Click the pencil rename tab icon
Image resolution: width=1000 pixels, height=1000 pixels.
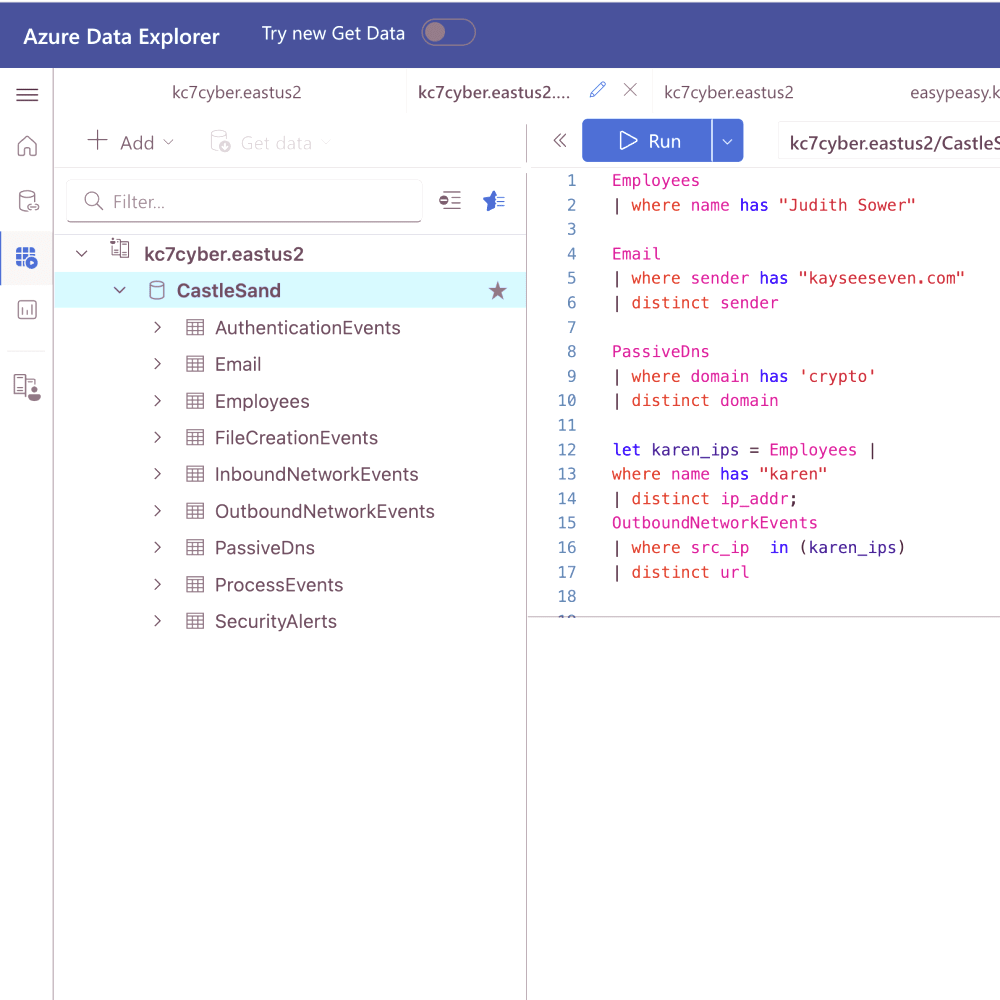(x=598, y=90)
